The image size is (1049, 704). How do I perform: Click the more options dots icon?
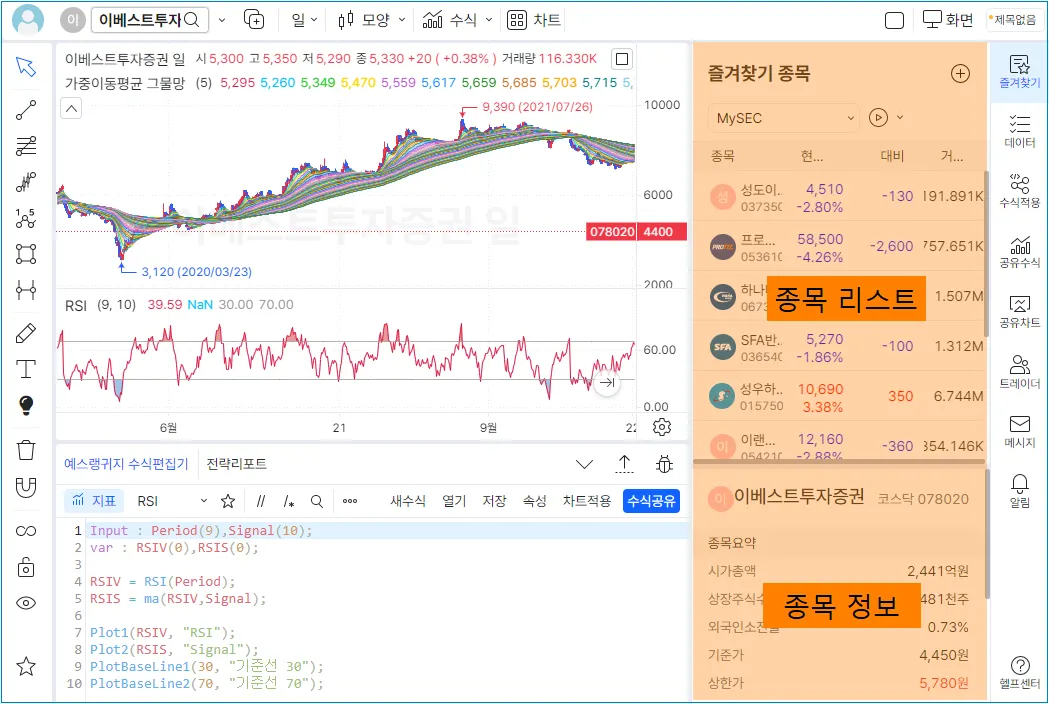pyautogui.click(x=350, y=501)
